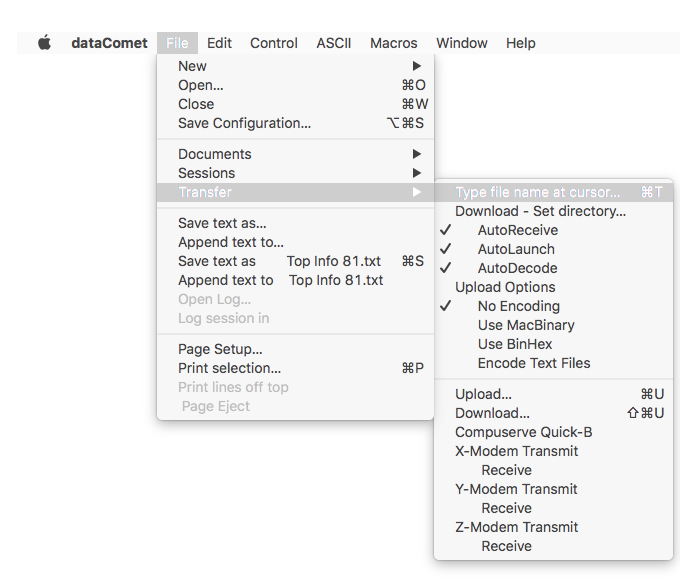680x579 pixels.
Task: Click the ASCII menu bar item
Action: point(333,43)
